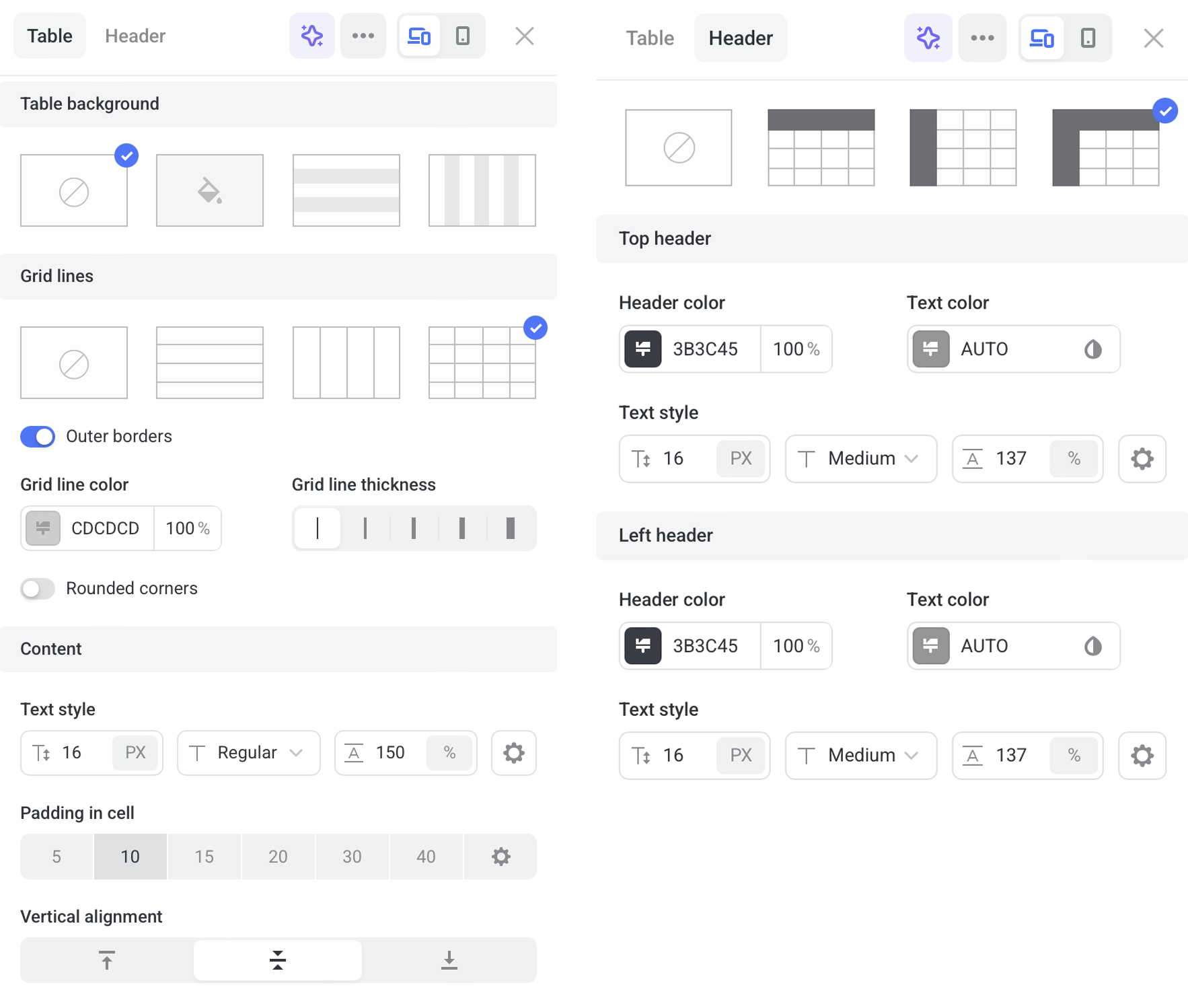Set cell padding to 40
1188x1008 pixels.
(x=426, y=857)
